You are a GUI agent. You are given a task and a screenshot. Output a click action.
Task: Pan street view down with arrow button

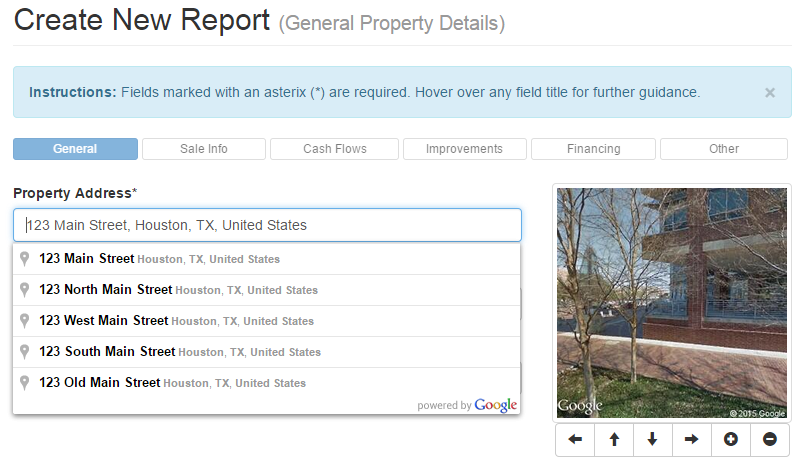[x=652, y=439]
